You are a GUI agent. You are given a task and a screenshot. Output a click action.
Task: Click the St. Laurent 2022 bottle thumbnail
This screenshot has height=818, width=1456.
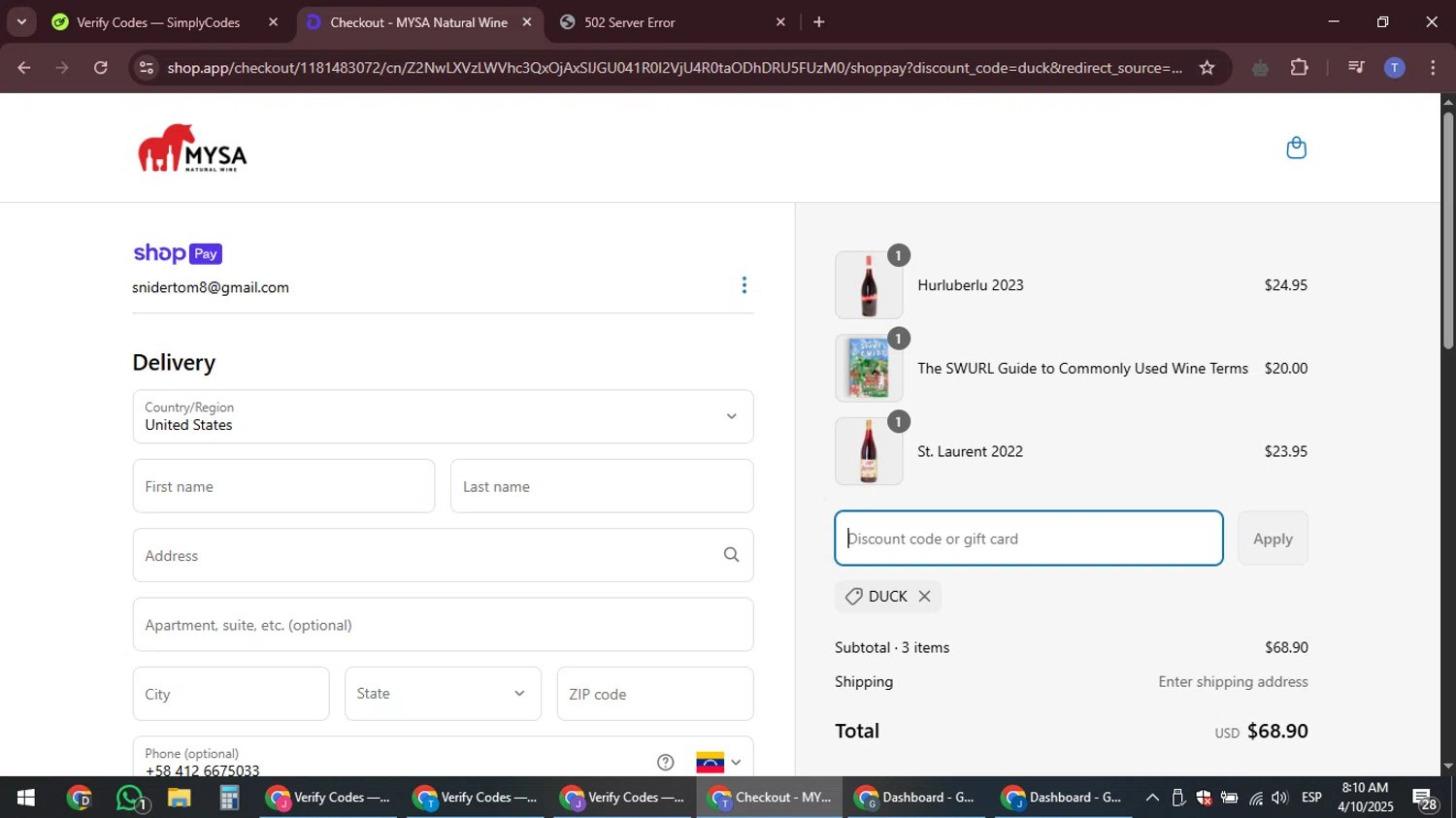pos(869,451)
